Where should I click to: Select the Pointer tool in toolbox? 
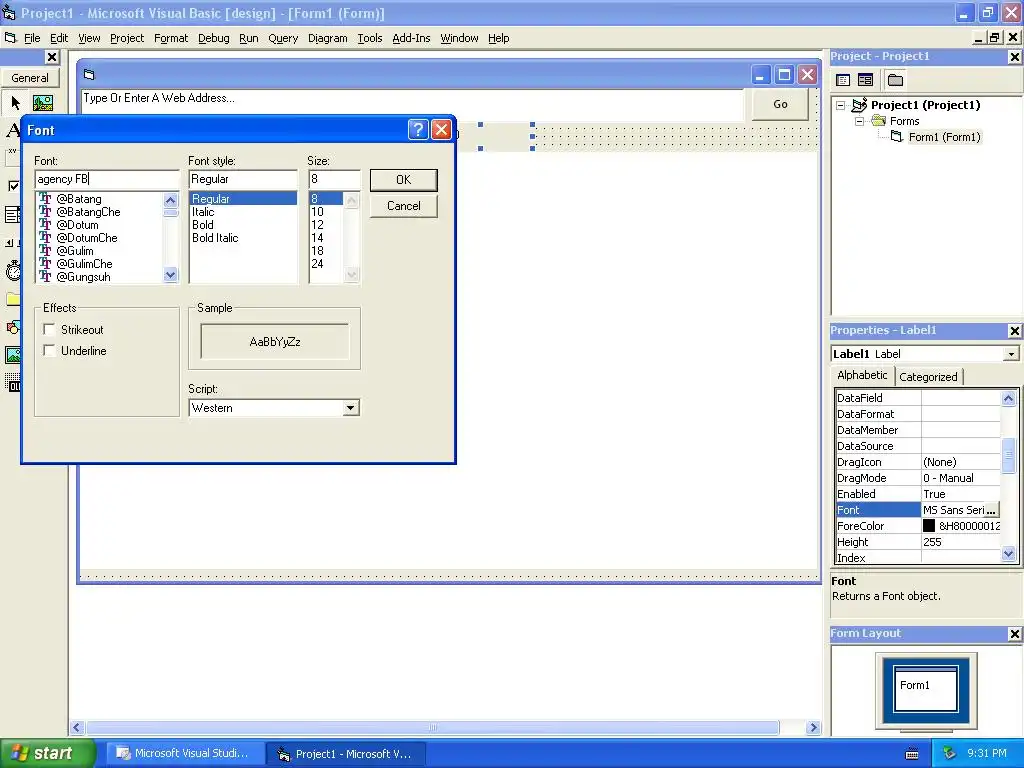click(16, 103)
